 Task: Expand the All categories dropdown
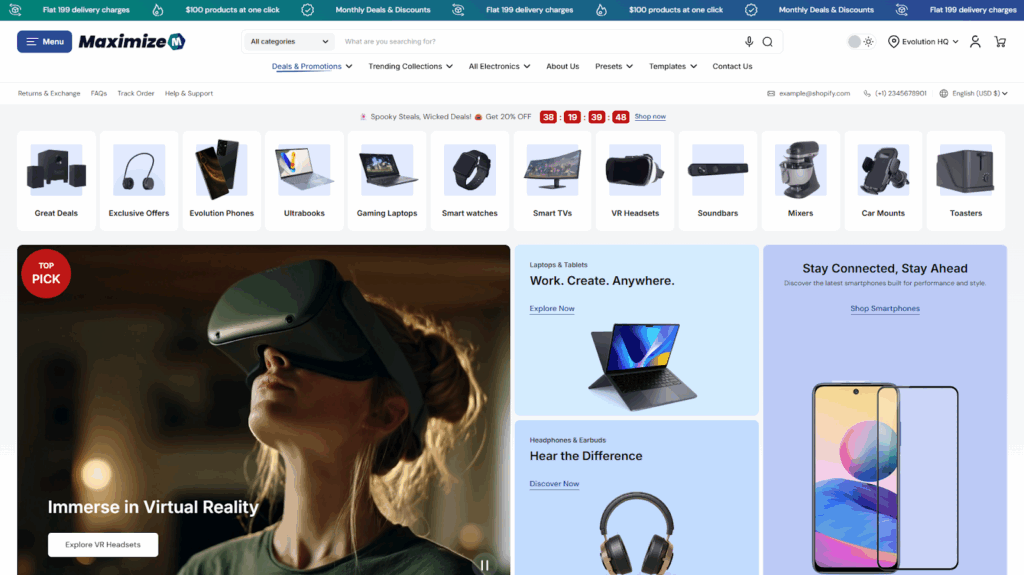tap(289, 42)
